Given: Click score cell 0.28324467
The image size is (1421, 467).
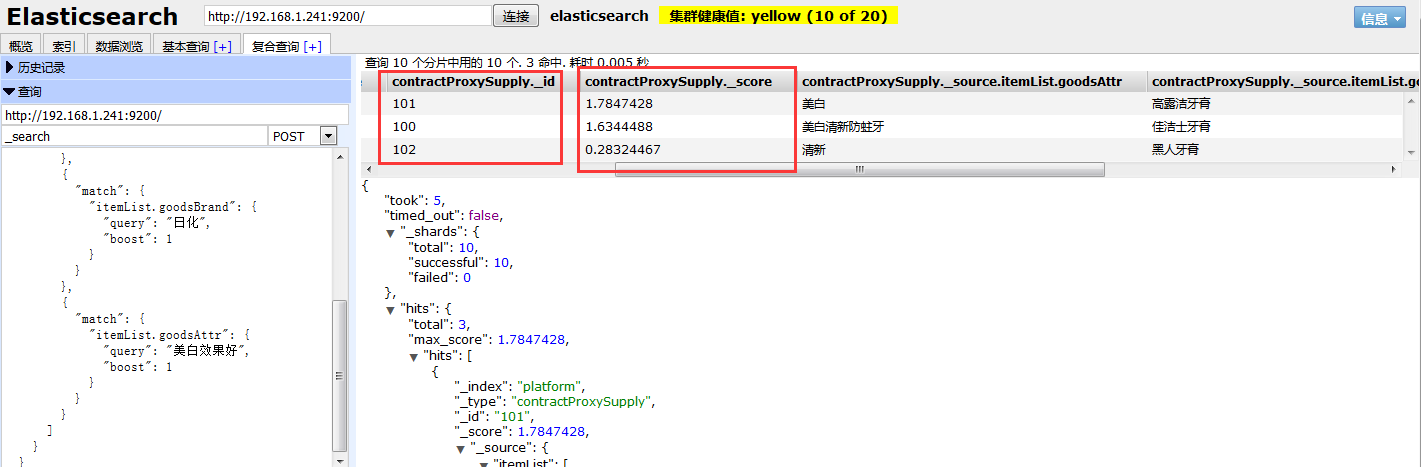Looking at the screenshot, I should point(623,149).
